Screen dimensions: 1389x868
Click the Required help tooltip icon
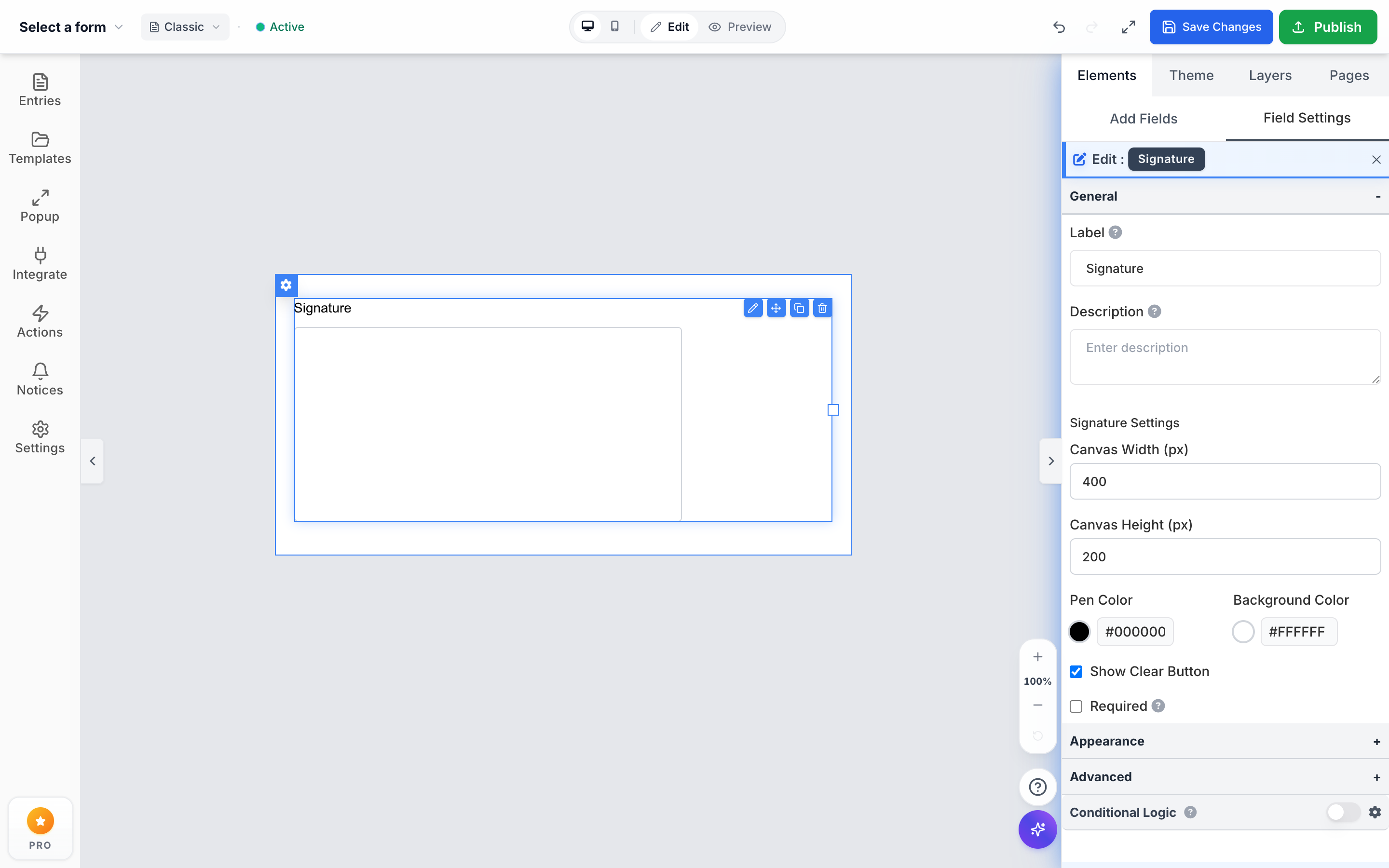click(x=1158, y=706)
